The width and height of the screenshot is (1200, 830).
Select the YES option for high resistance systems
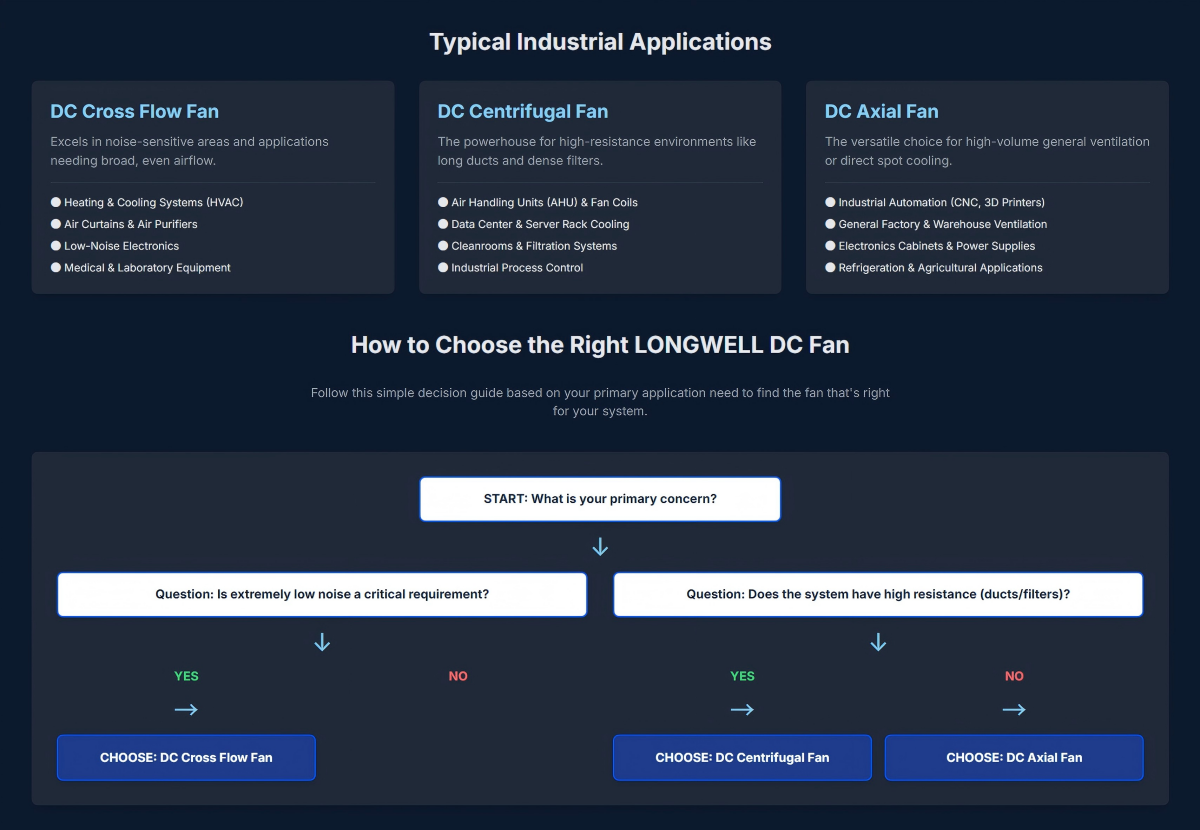742,676
